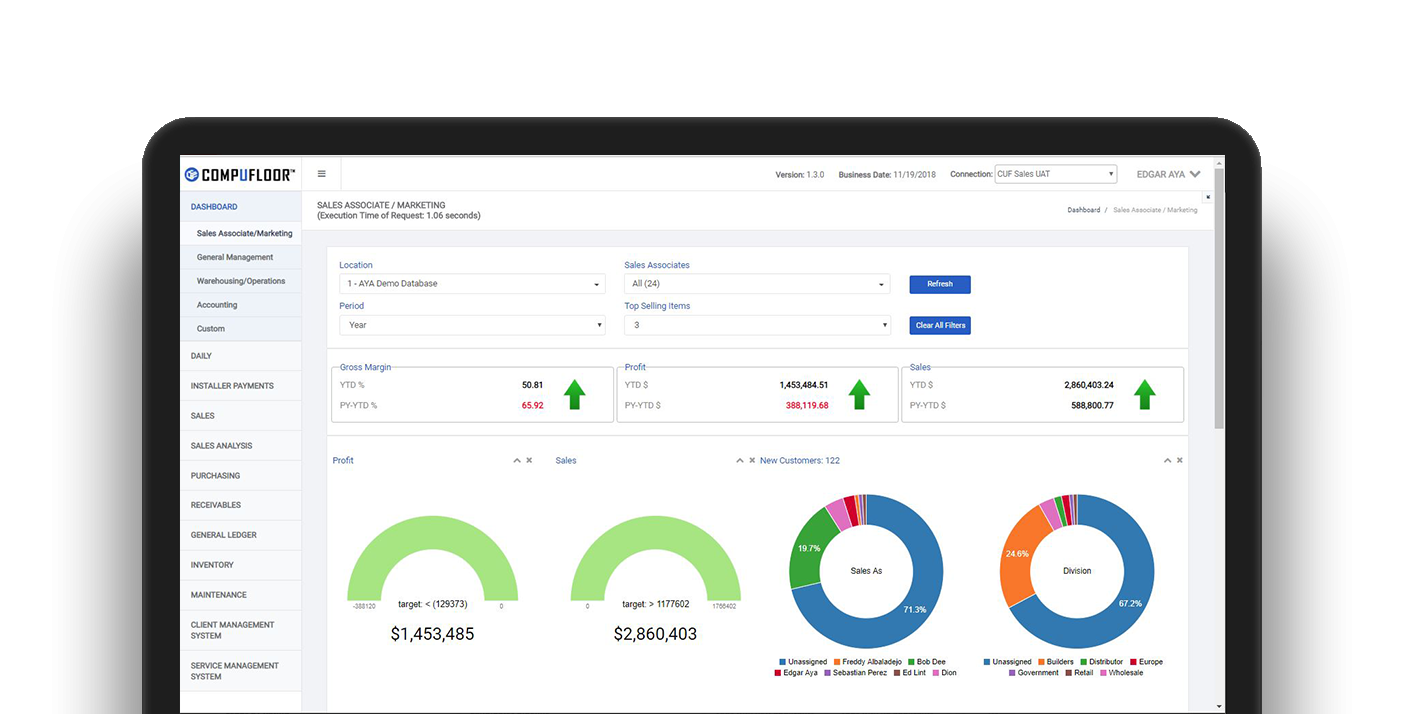The width and height of the screenshot is (1423, 714).
Task: Collapse the Profit gauge panel
Action: tap(517, 461)
